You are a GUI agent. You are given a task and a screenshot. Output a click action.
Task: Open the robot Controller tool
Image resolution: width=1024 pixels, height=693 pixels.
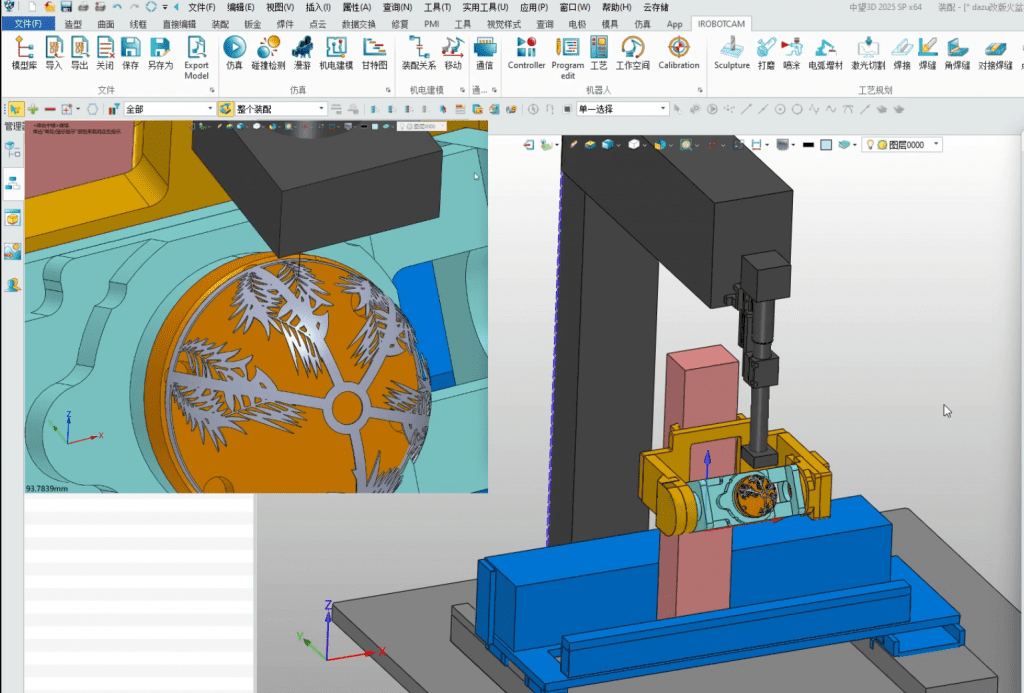pos(526,50)
